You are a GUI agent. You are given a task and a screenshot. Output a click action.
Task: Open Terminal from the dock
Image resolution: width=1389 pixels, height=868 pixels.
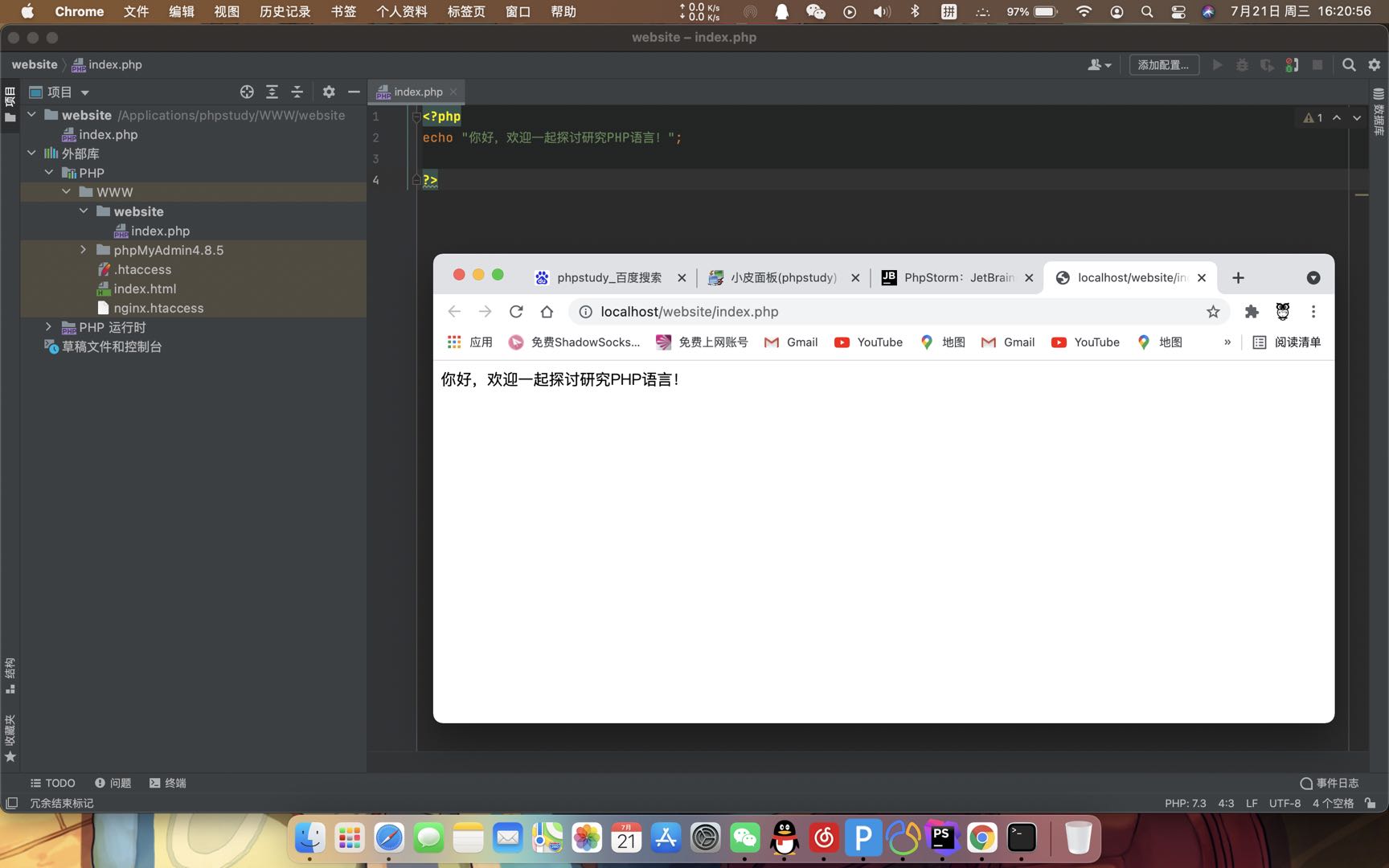coord(1021,838)
